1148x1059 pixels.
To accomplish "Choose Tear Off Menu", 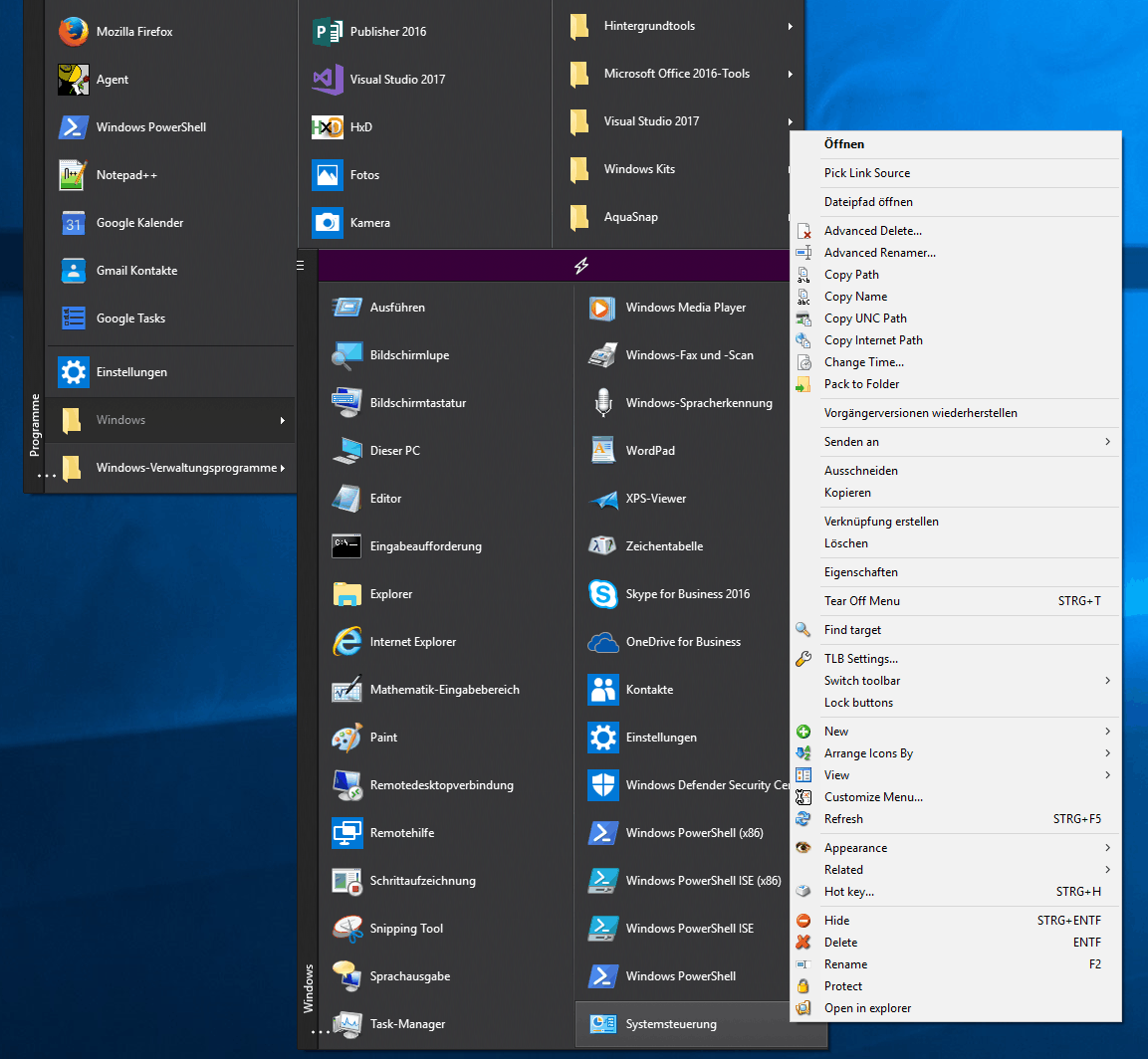I will 956,601.
